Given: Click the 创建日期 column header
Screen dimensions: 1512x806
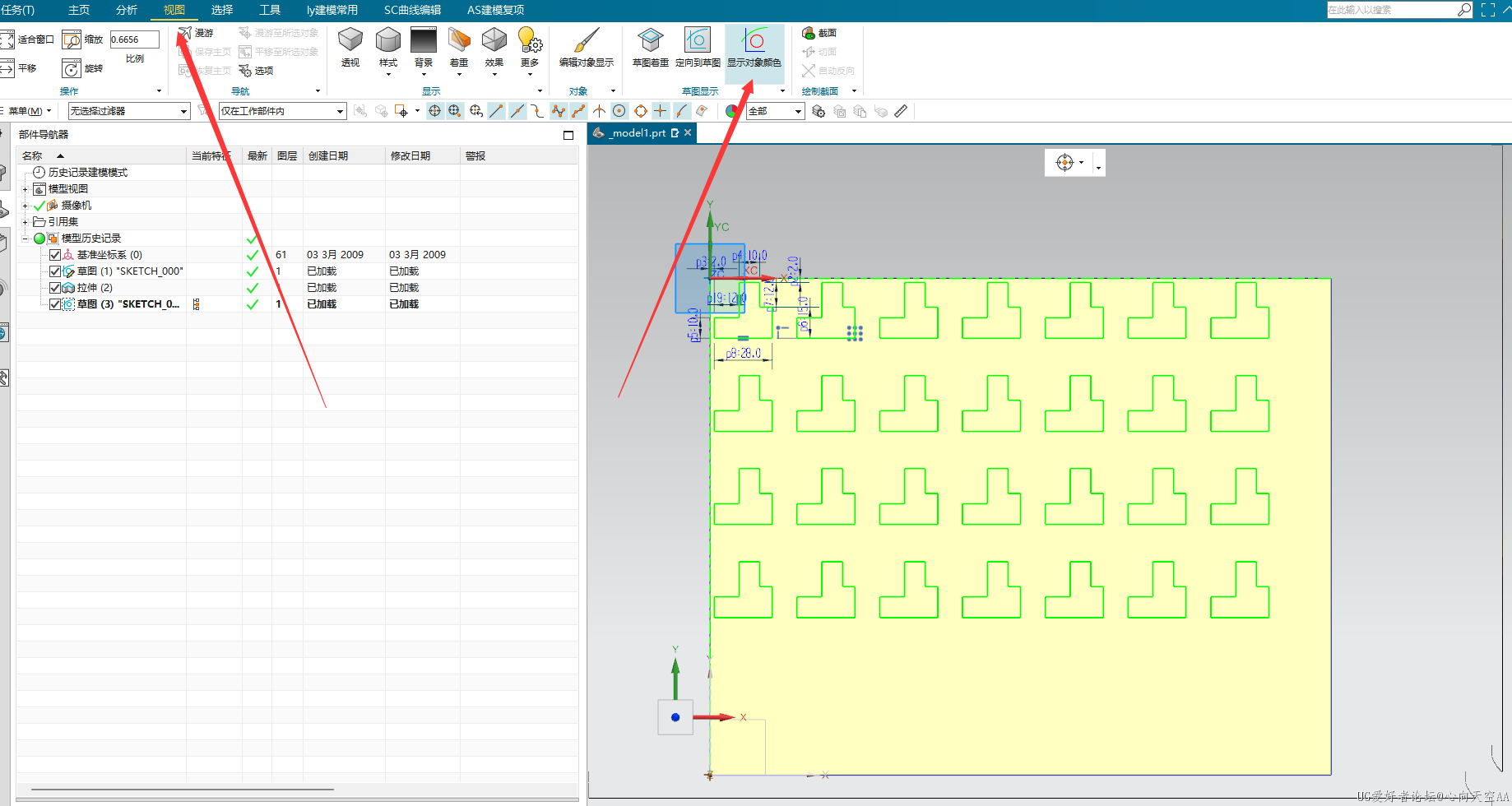Looking at the screenshot, I should (x=344, y=155).
